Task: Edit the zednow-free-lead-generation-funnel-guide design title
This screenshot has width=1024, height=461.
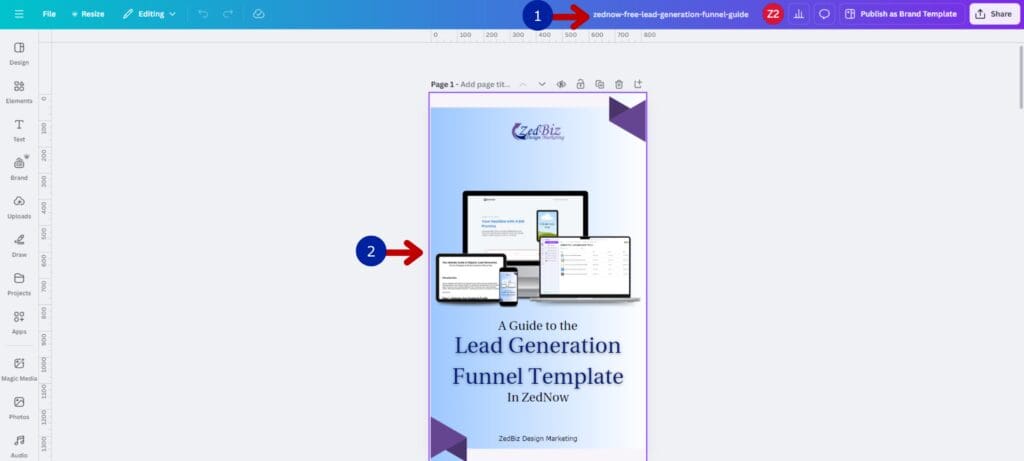Action: [671, 14]
